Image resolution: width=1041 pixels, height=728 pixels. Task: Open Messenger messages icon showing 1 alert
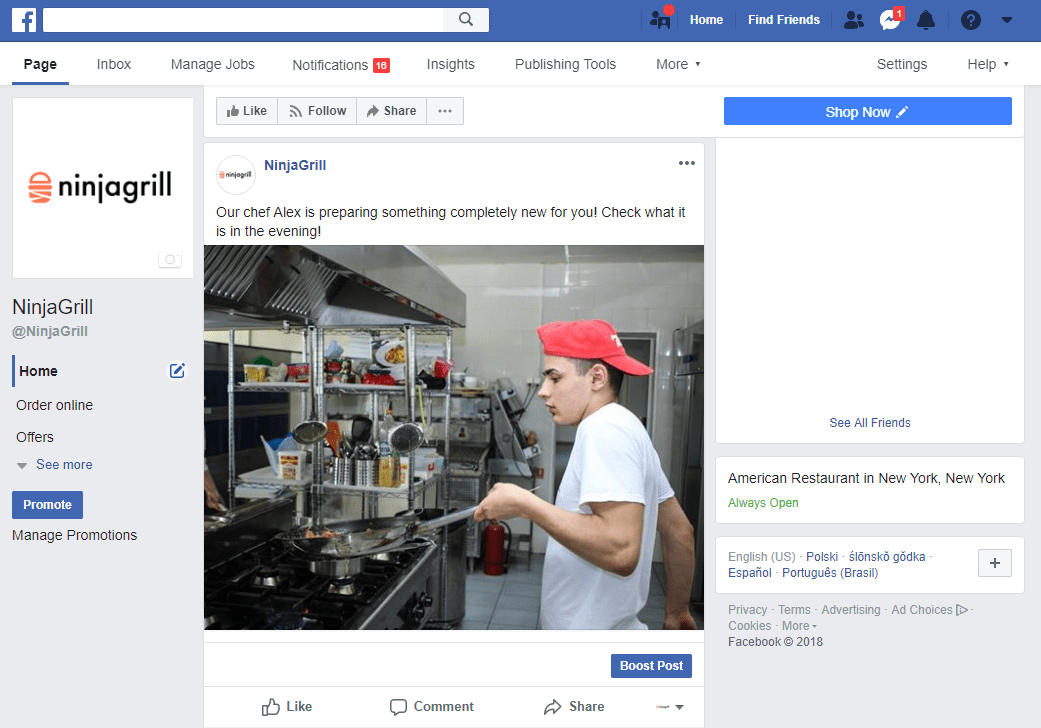coord(889,19)
